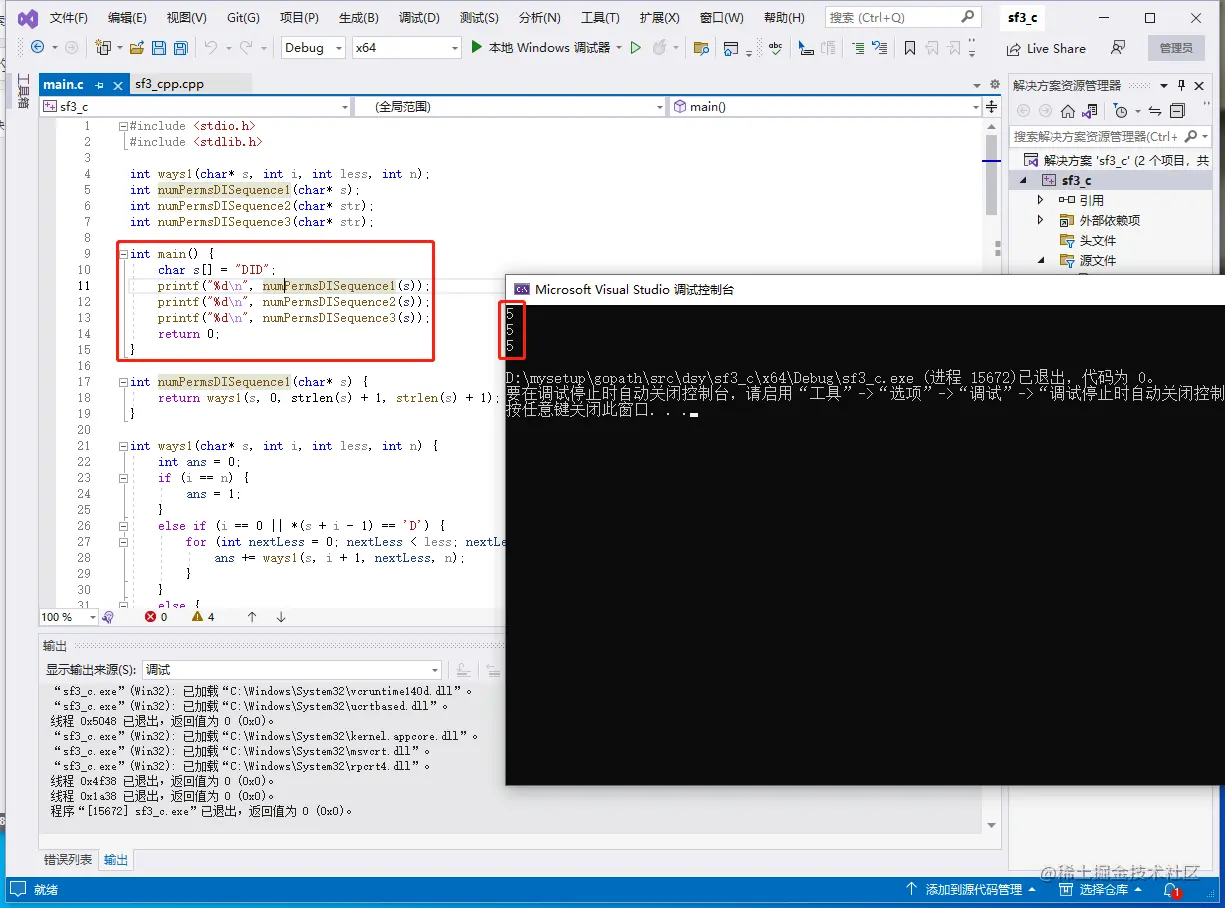This screenshot has width=1225, height=908.
Task: Click the Live Share button
Action: pyautogui.click(x=1046, y=48)
